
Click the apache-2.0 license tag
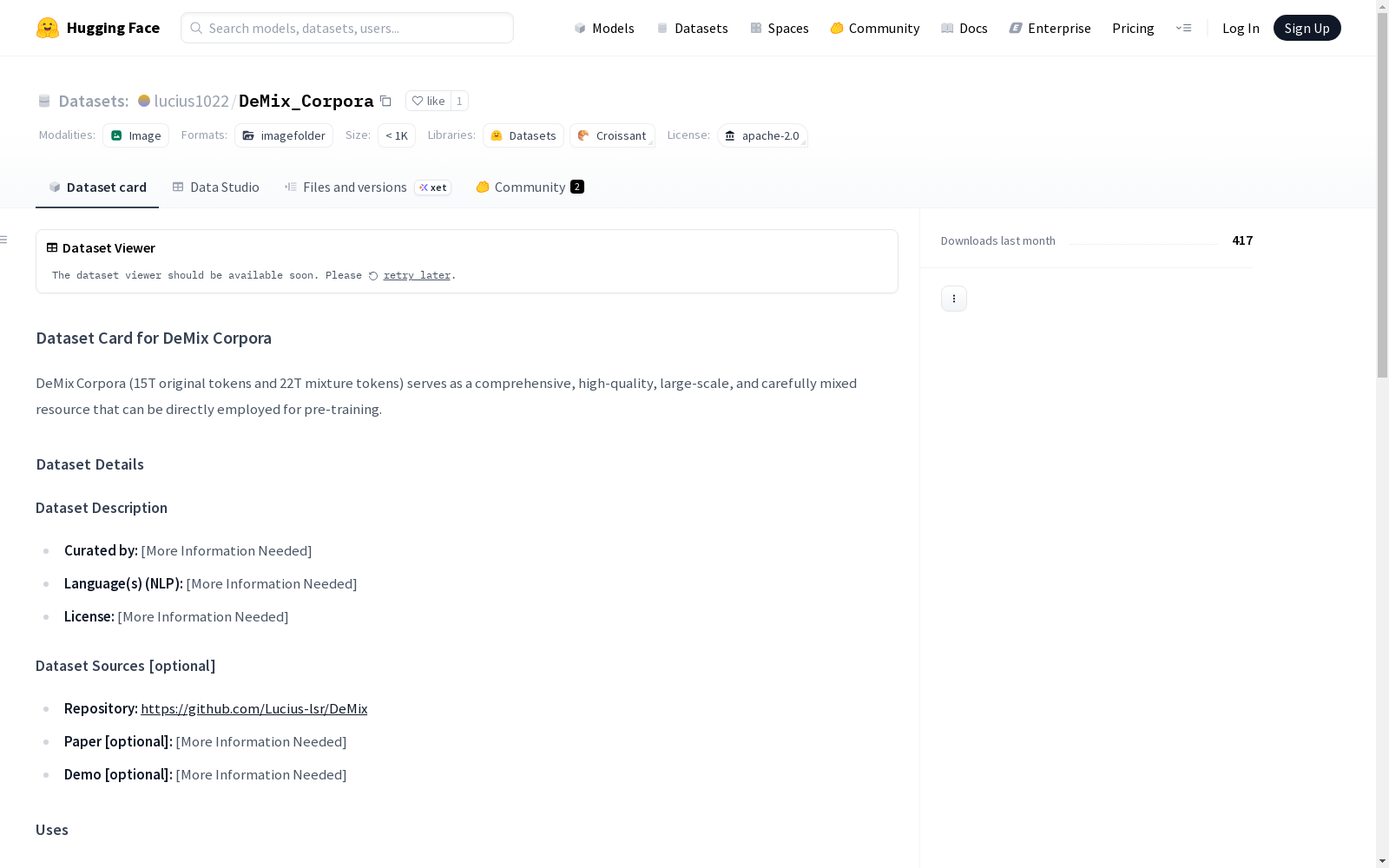(x=762, y=135)
